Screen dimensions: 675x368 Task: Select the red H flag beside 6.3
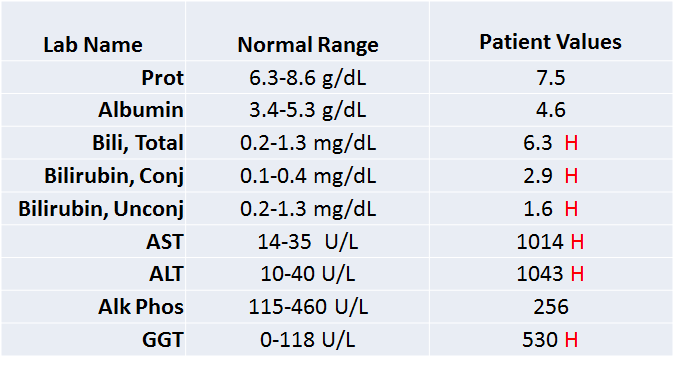pos(571,143)
